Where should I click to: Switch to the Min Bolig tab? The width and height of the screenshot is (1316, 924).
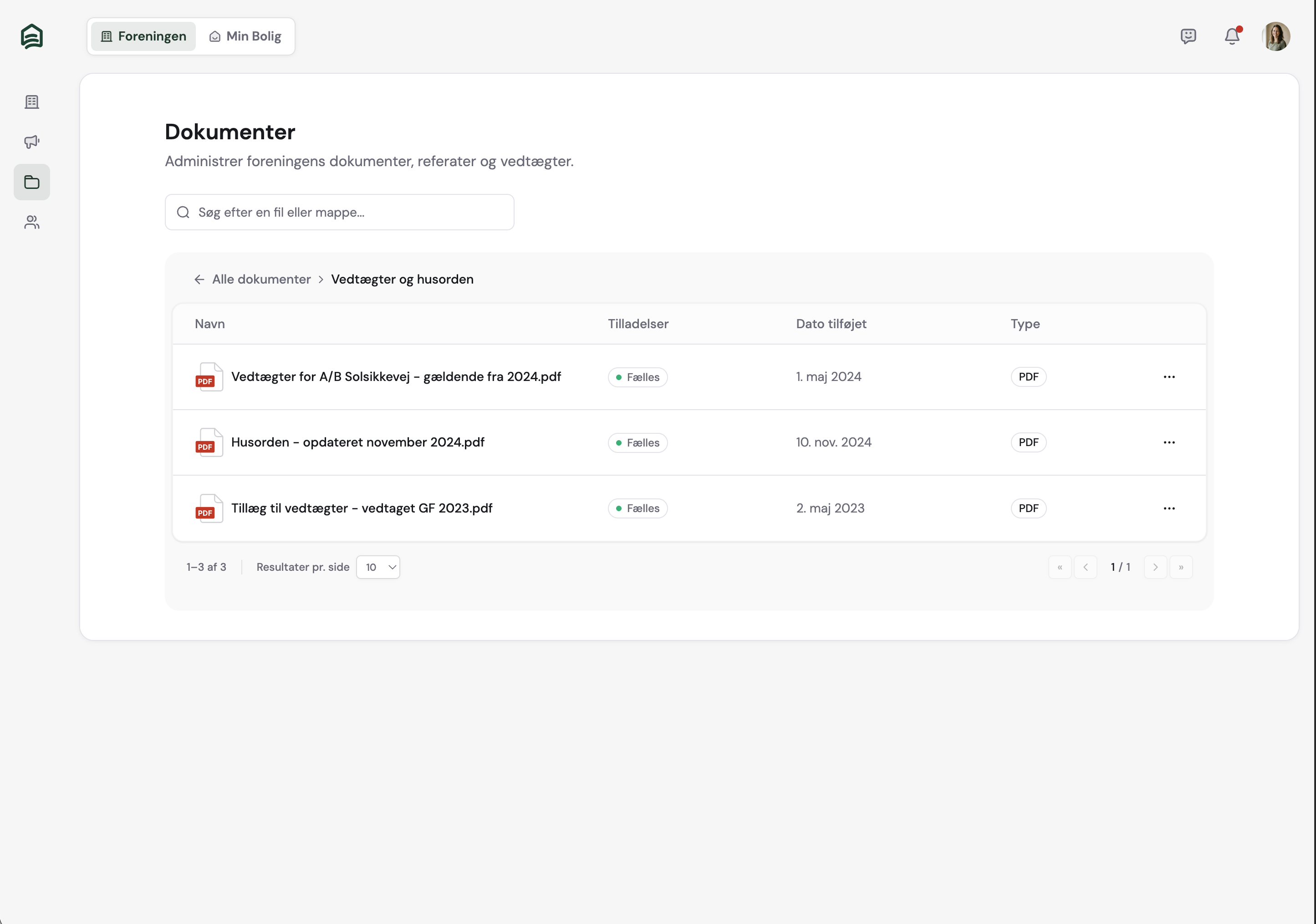tap(245, 37)
